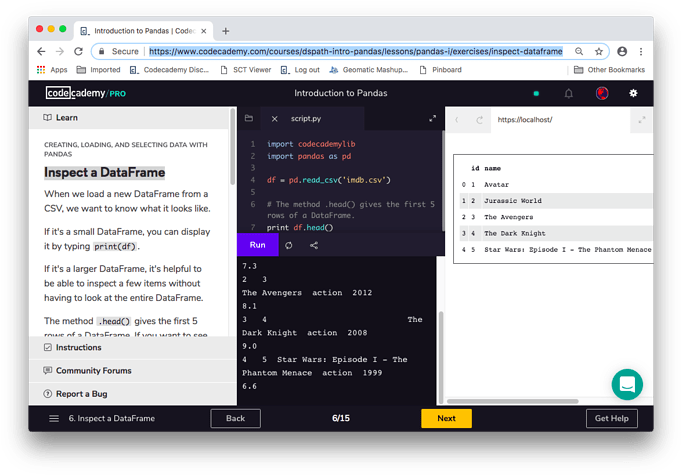Click the share code icon
The height and width of the screenshot is (475, 681).
point(314,245)
